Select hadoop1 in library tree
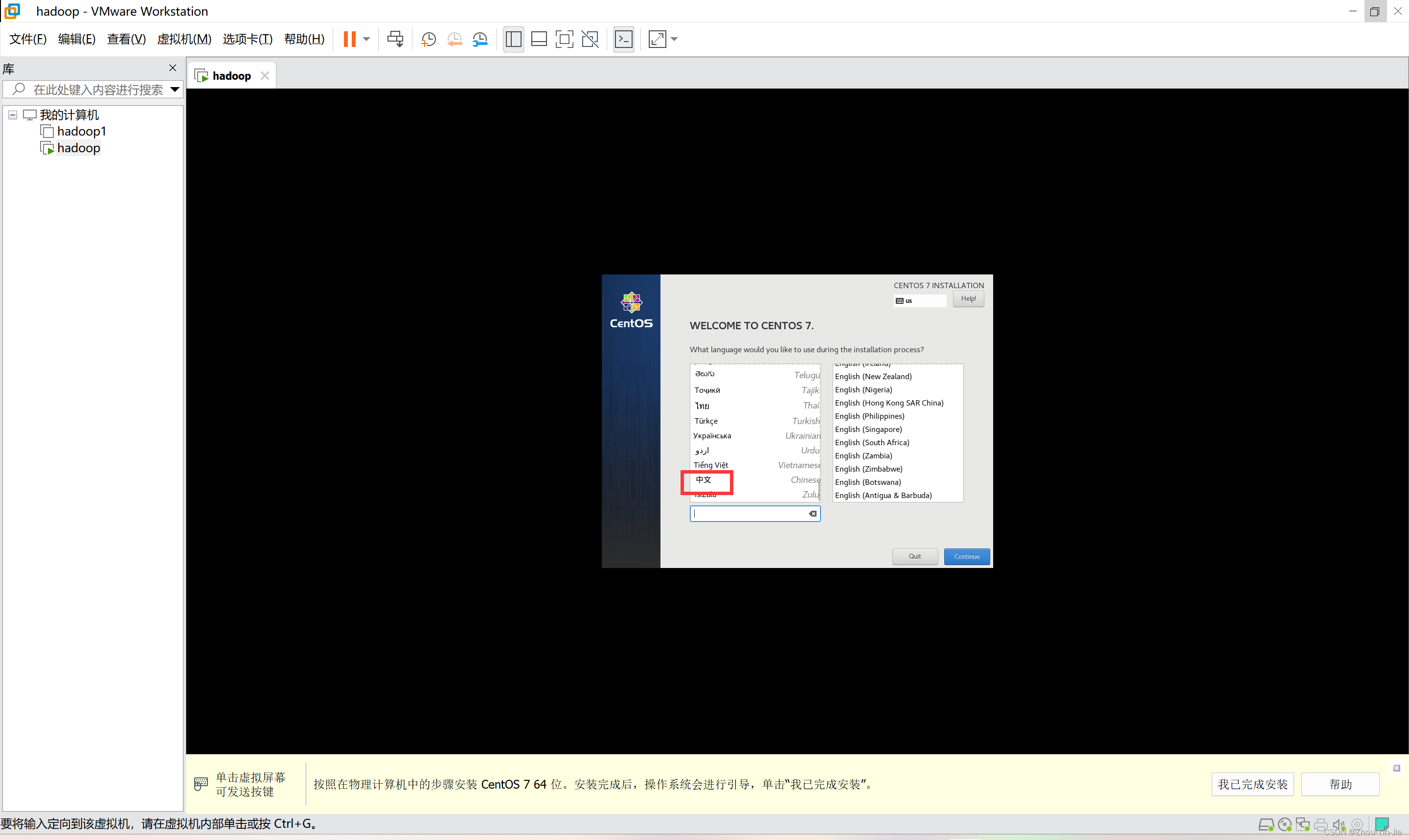This screenshot has height=840, width=1409. 82,131
